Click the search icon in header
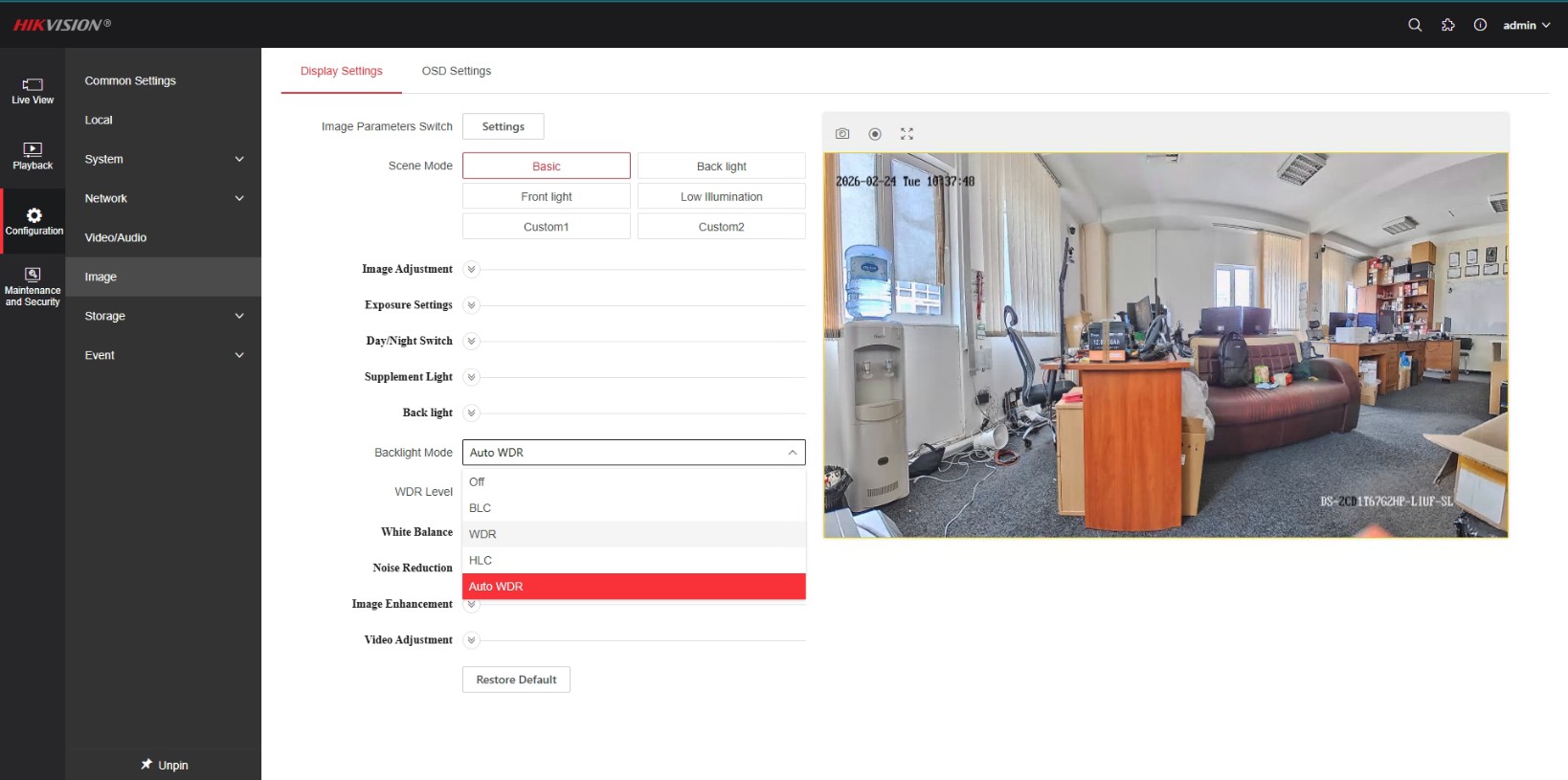The width and height of the screenshot is (1568, 780). [x=1415, y=25]
